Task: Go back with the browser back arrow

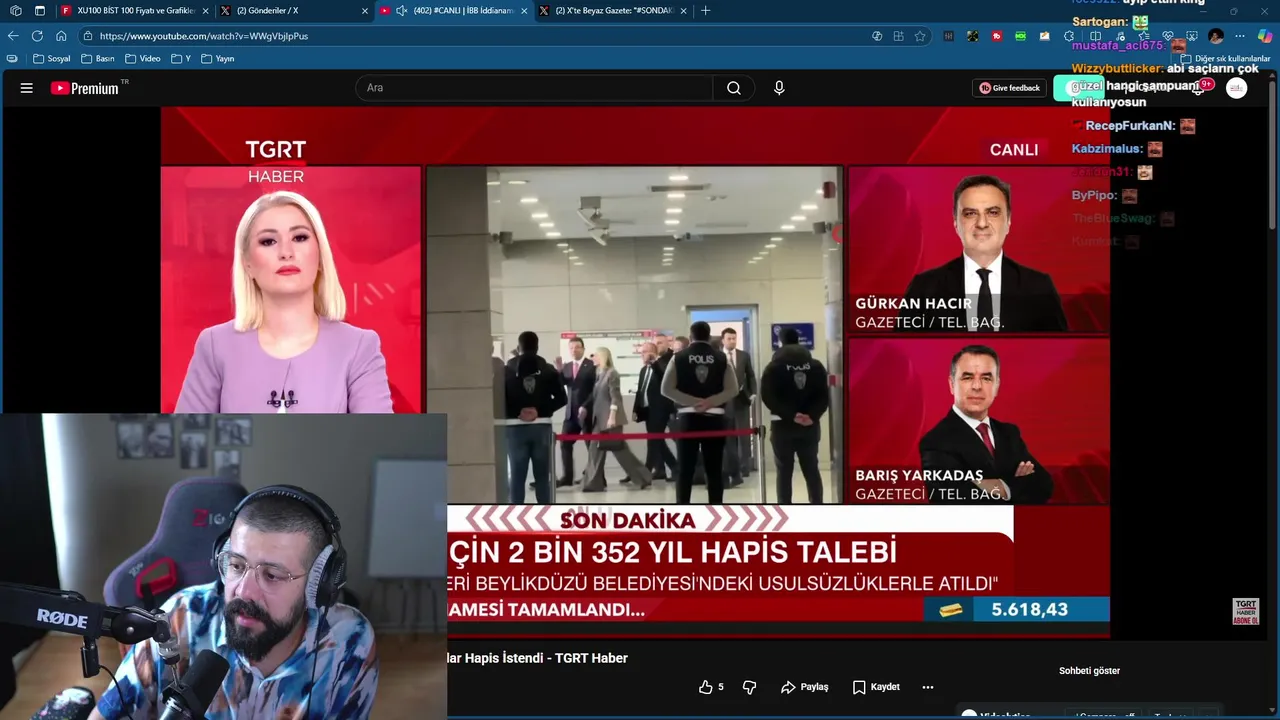Action: tap(13, 36)
